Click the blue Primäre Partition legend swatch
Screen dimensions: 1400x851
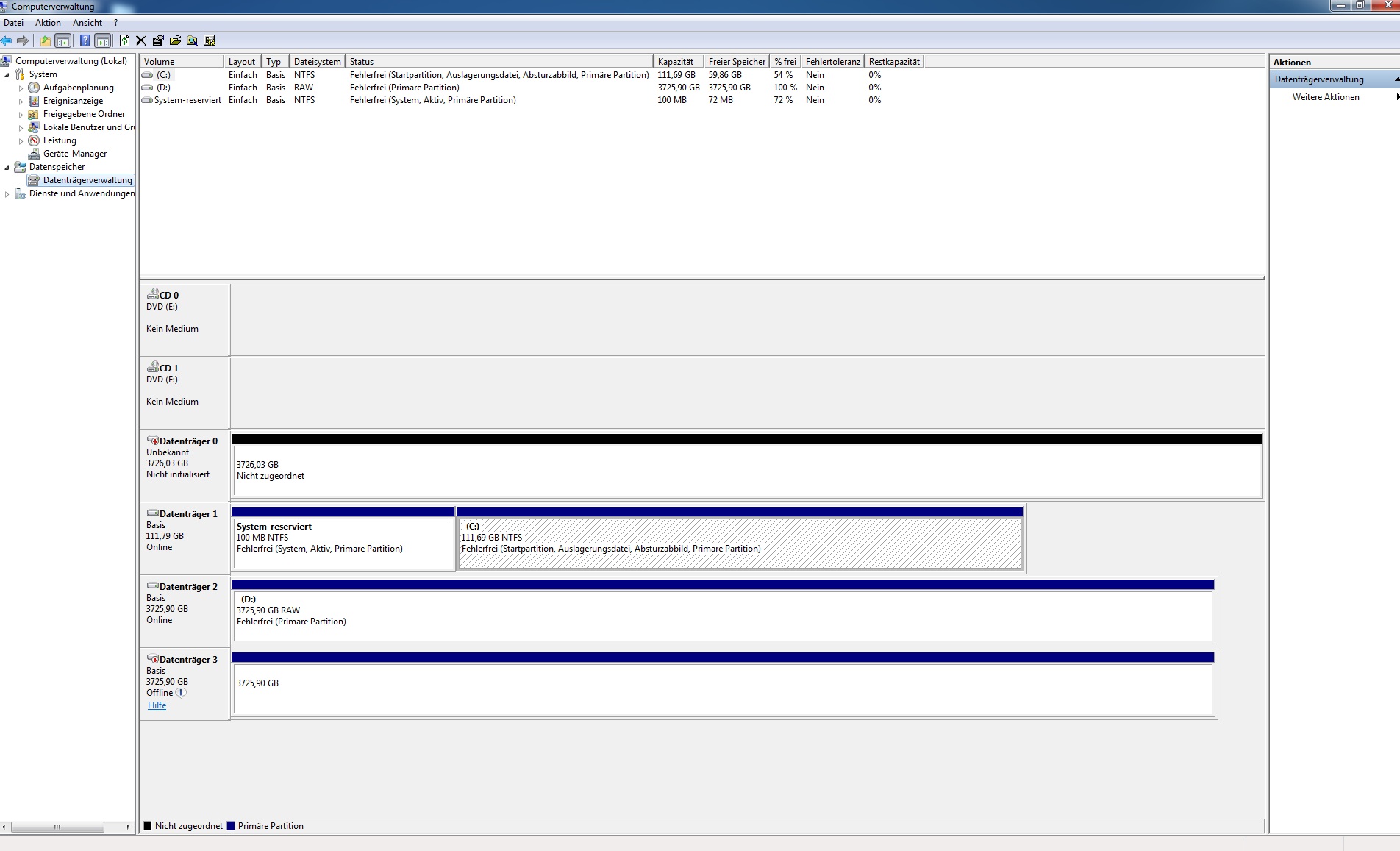(231, 826)
